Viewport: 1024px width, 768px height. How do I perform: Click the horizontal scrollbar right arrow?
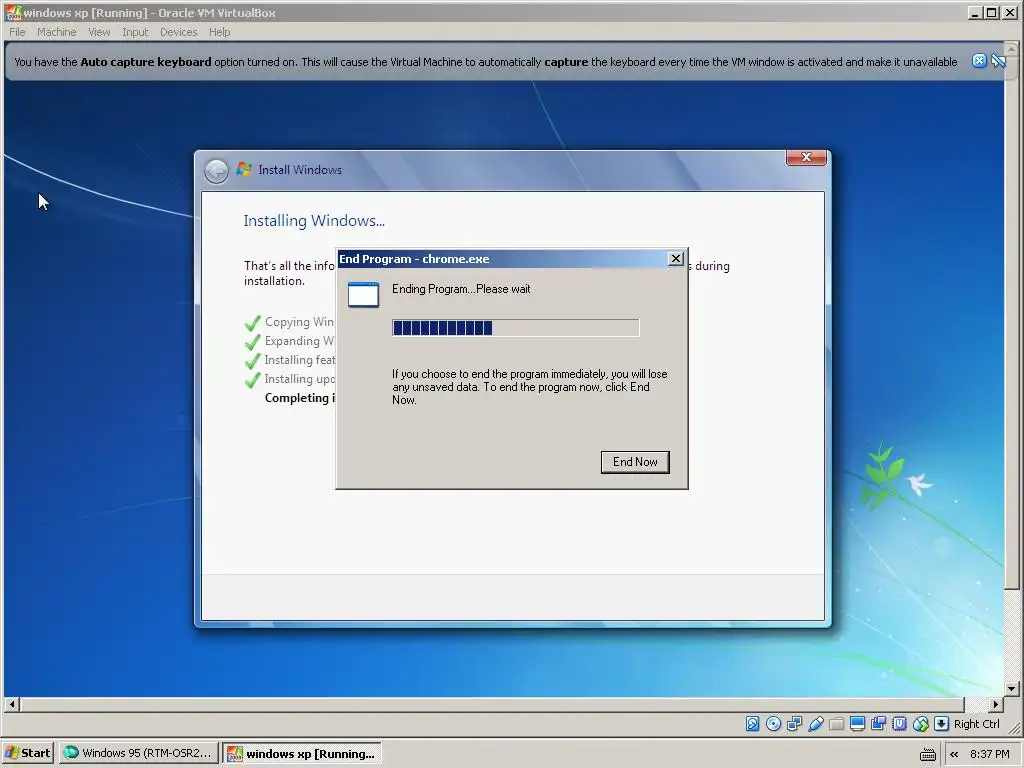(995, 704)
